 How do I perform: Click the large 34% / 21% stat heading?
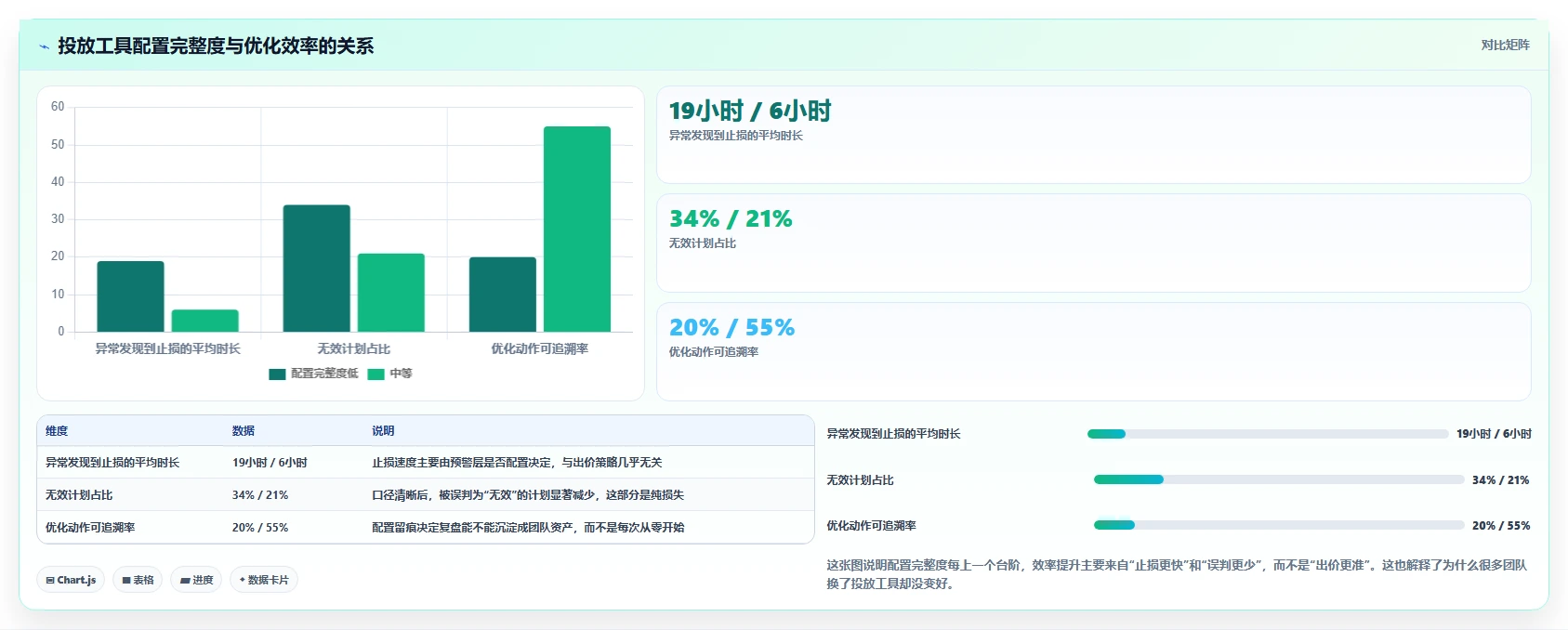click(x=731, y=219)
